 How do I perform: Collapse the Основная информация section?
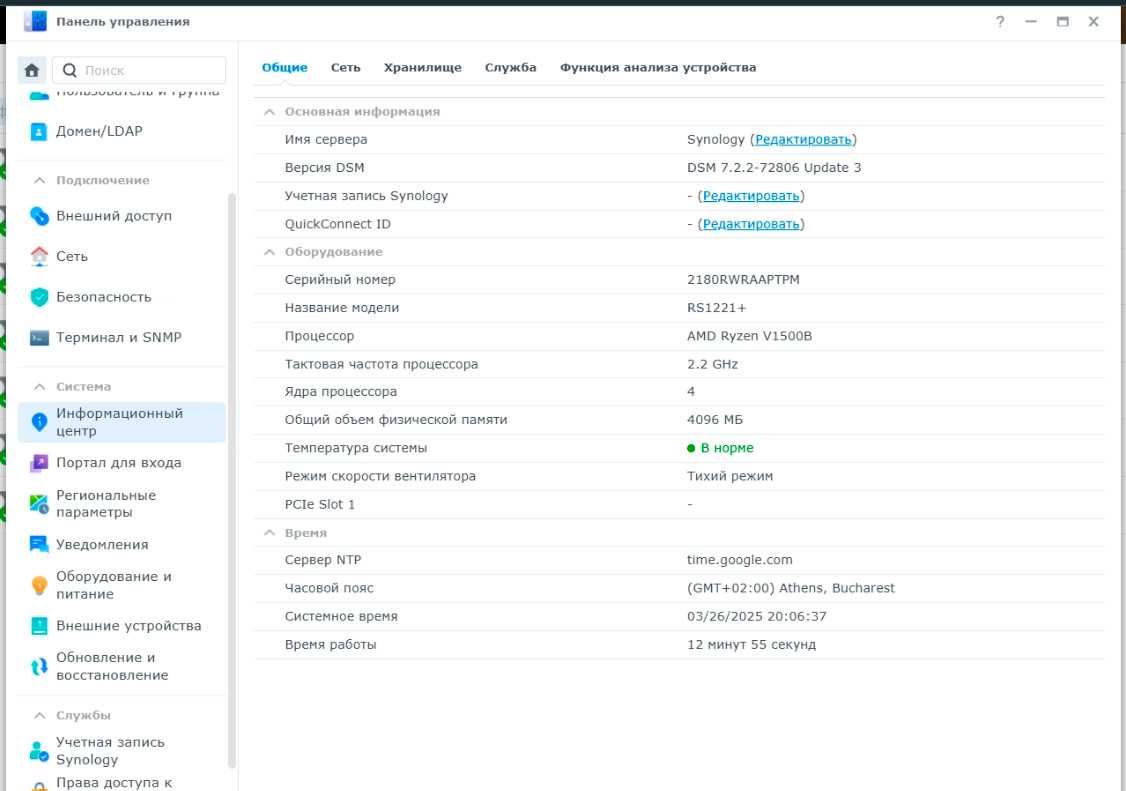(x=269, y=112)
